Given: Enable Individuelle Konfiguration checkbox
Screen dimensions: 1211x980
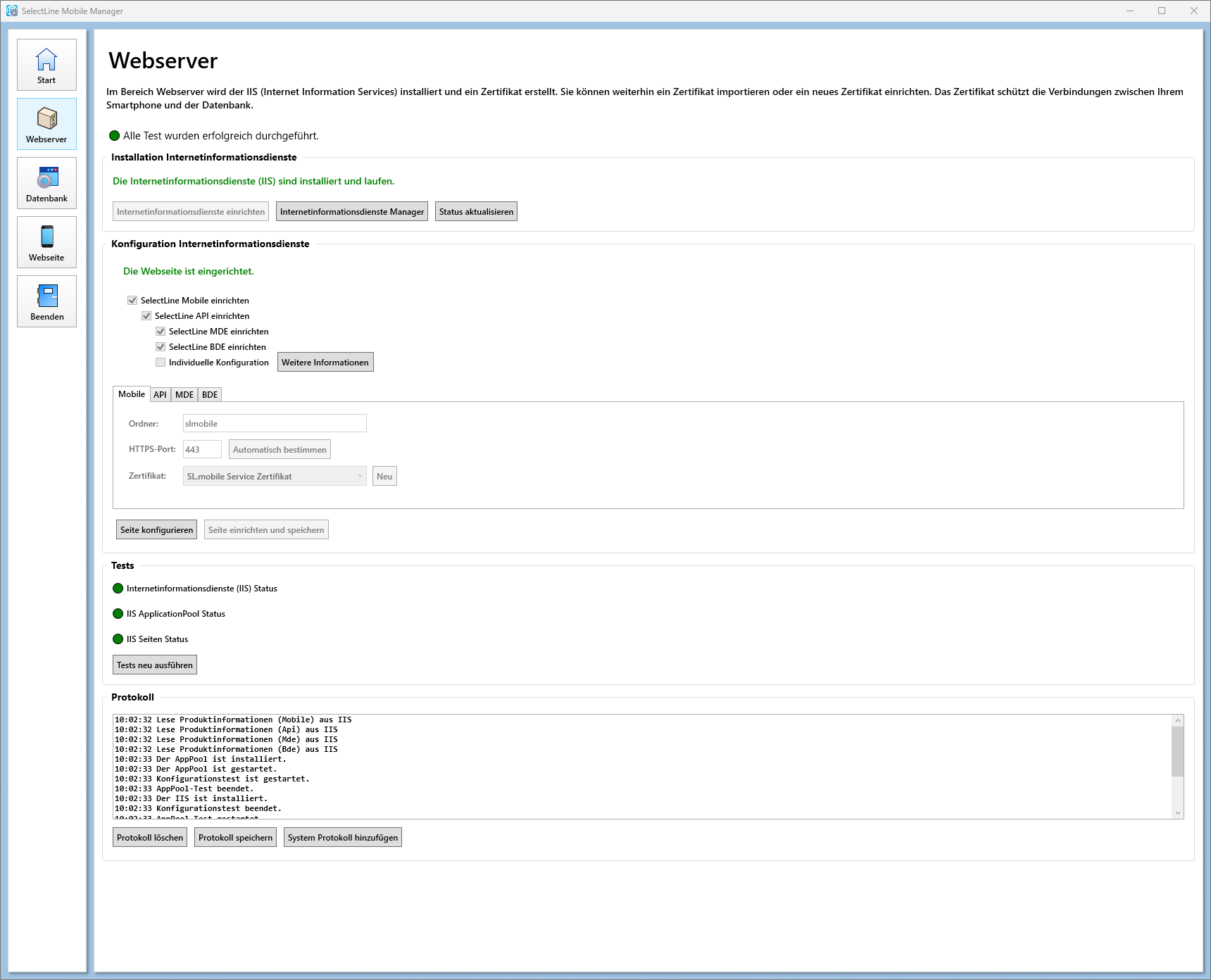Looking at the screenshot, I should tap(161, 363).
